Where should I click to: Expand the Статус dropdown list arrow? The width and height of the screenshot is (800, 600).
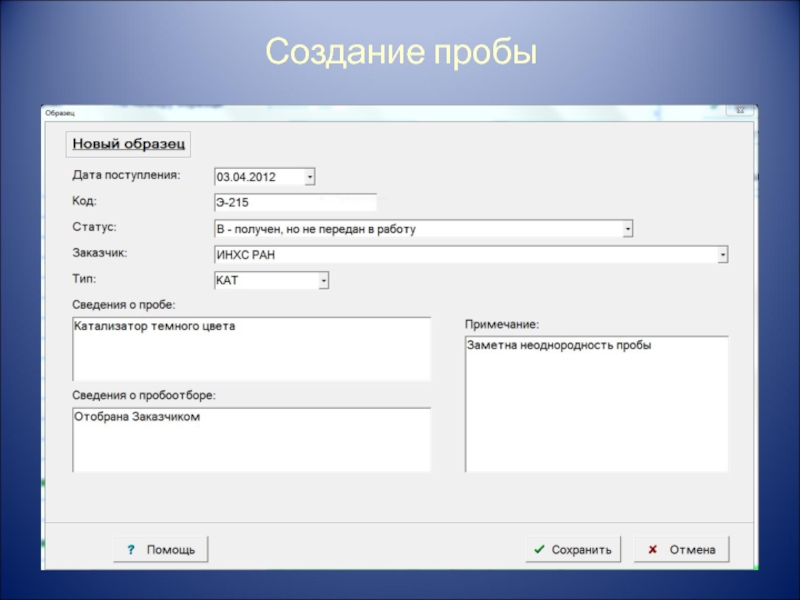pos(627,229)
